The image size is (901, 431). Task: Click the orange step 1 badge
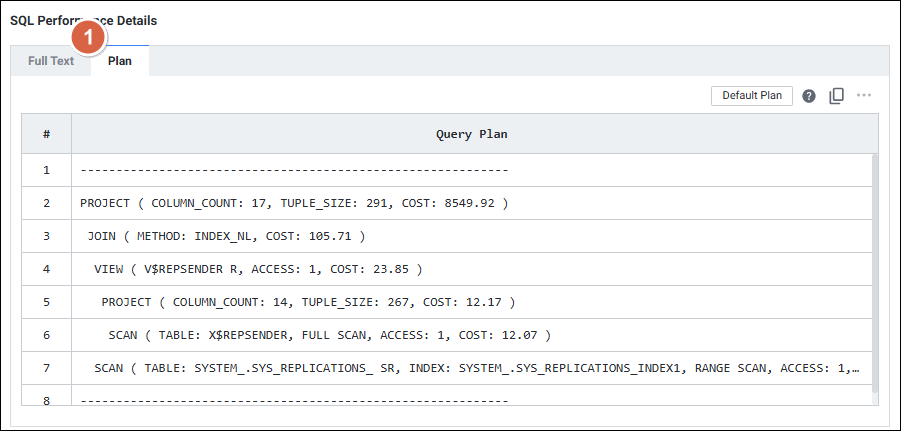click(89, 39)
